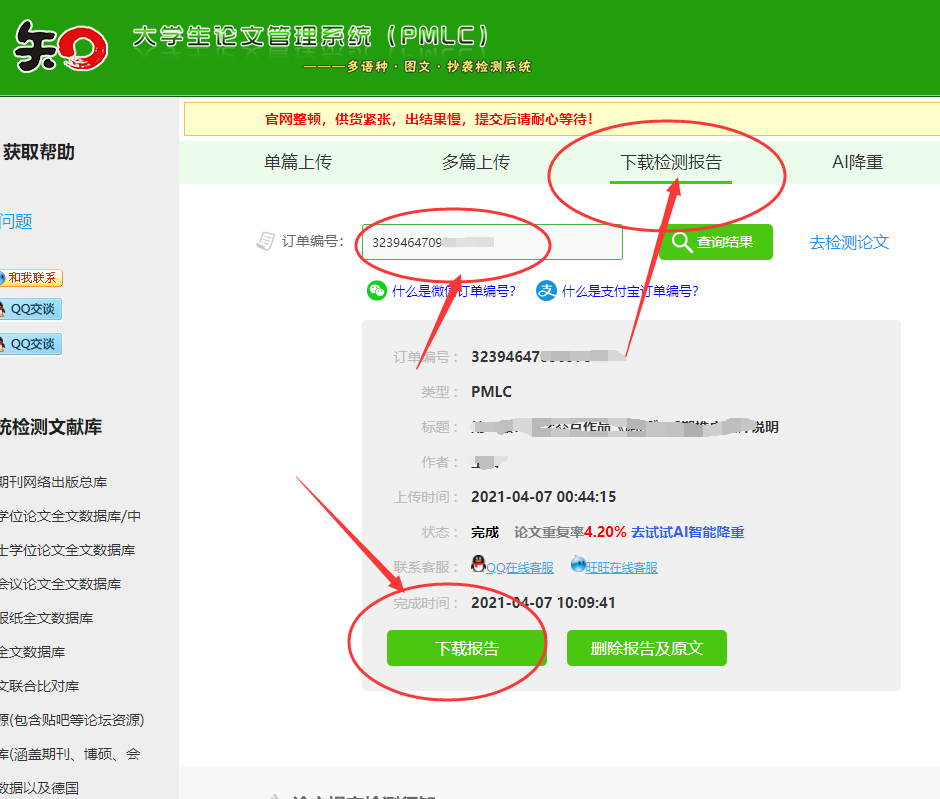The image size is (940, 799).
Task: Click the WeChat order number icon
Action: [376, 291]
